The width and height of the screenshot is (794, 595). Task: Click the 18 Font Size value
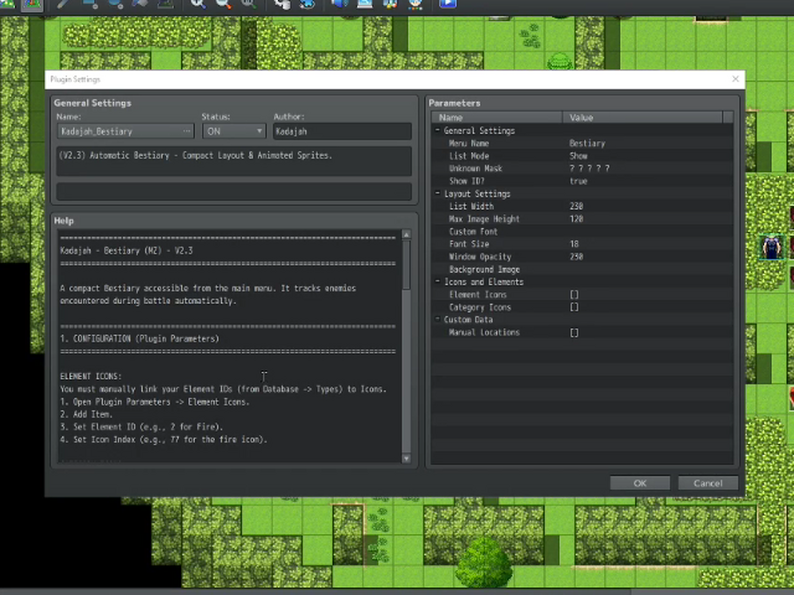tap(574, 244)
